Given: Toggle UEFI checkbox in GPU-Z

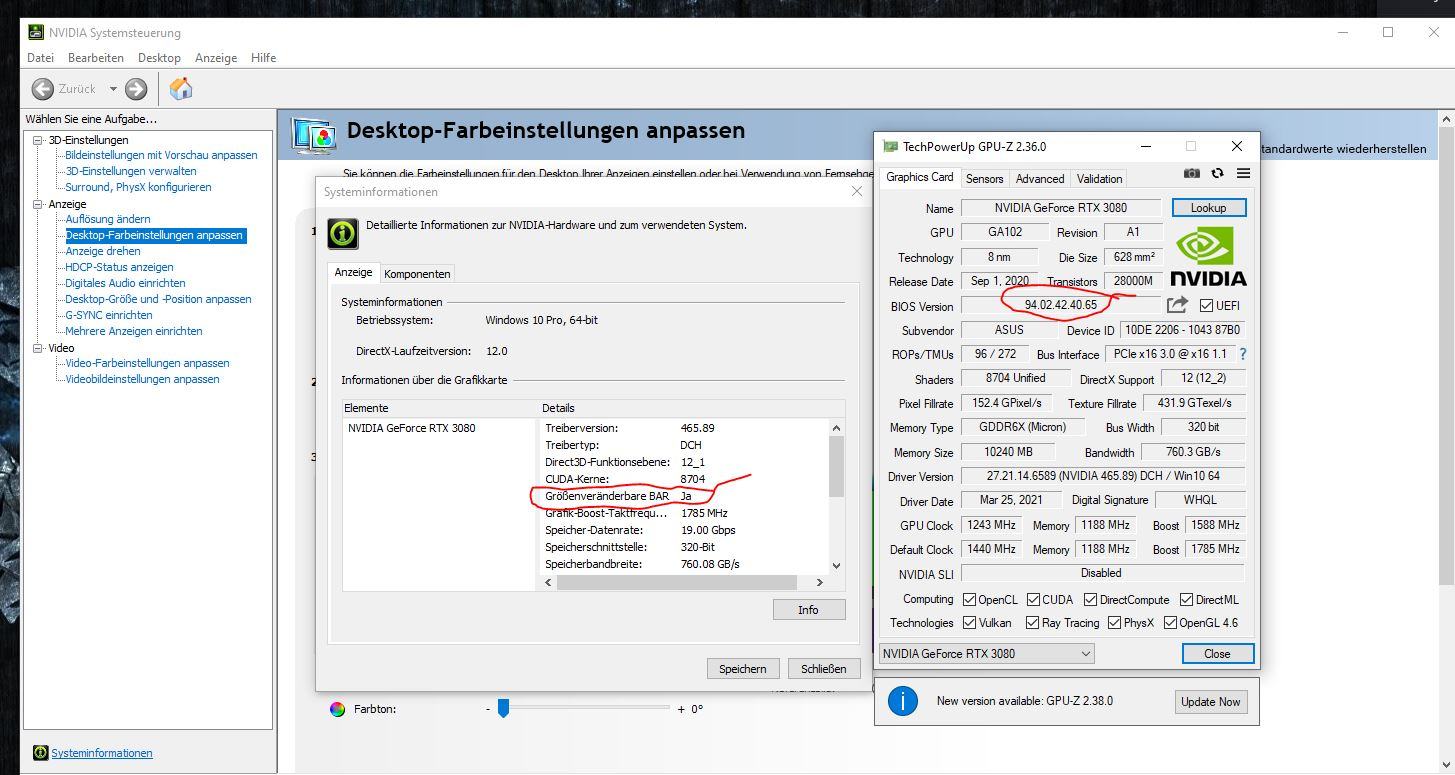Looking at the screenshot, I should coord(1206,305).
